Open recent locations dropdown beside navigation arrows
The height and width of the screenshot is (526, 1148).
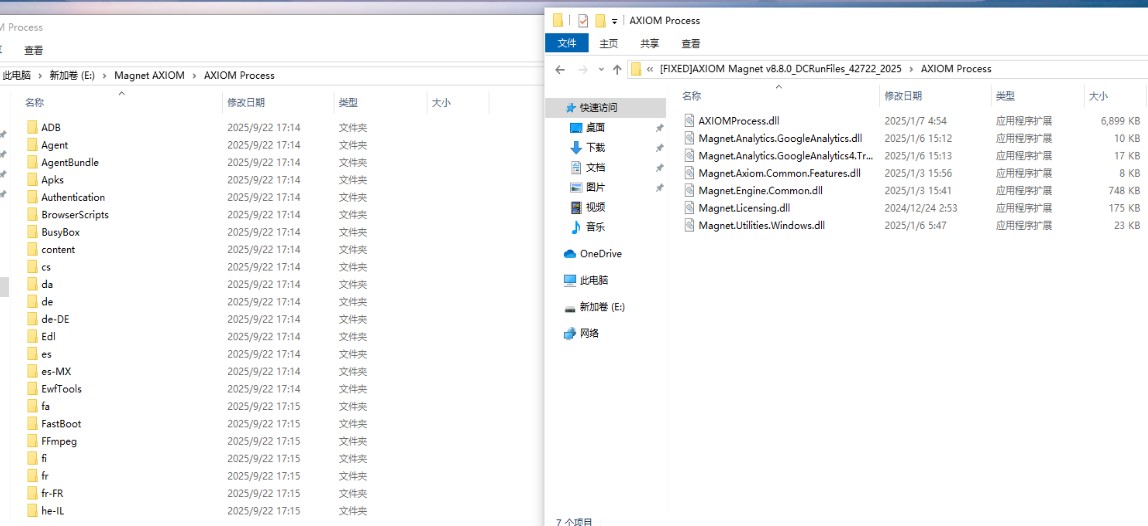click(x=601, y=70)
